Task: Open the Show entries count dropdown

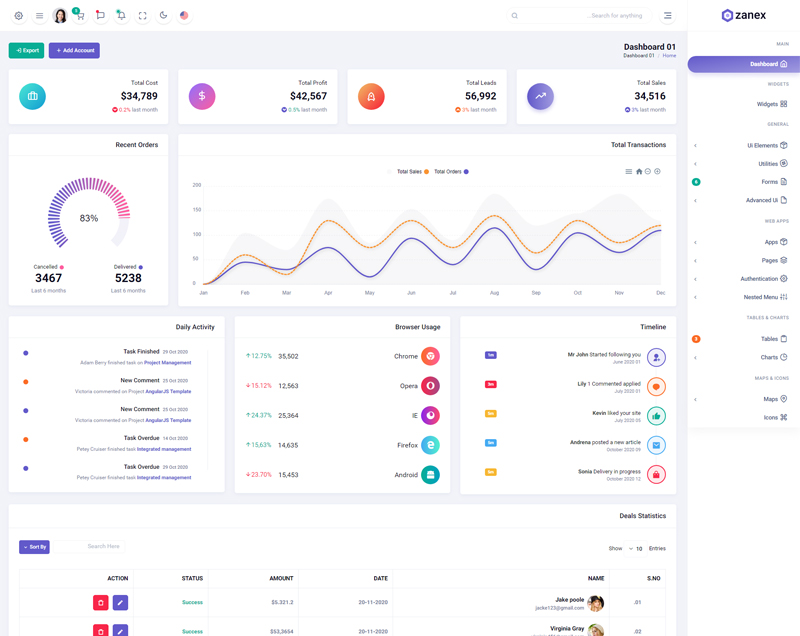Action: pos(636,549)
